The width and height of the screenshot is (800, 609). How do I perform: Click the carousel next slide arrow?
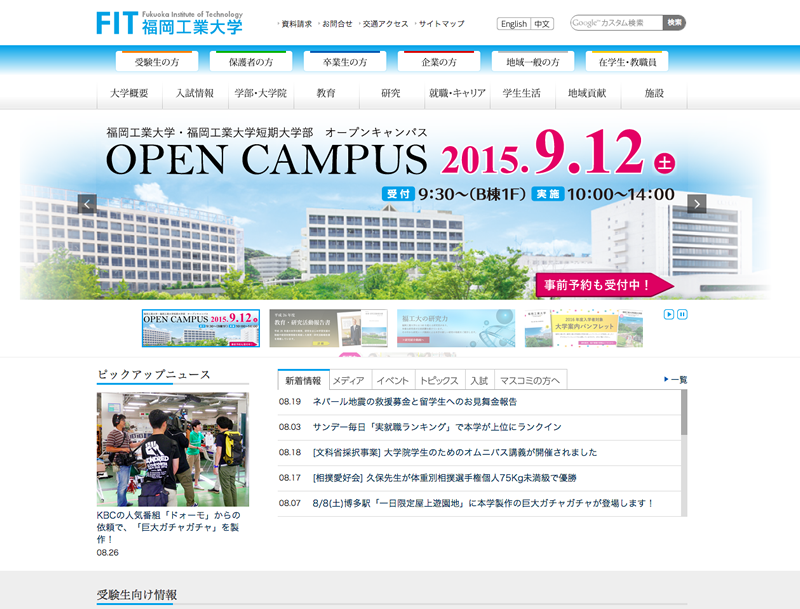click(697, 204)
